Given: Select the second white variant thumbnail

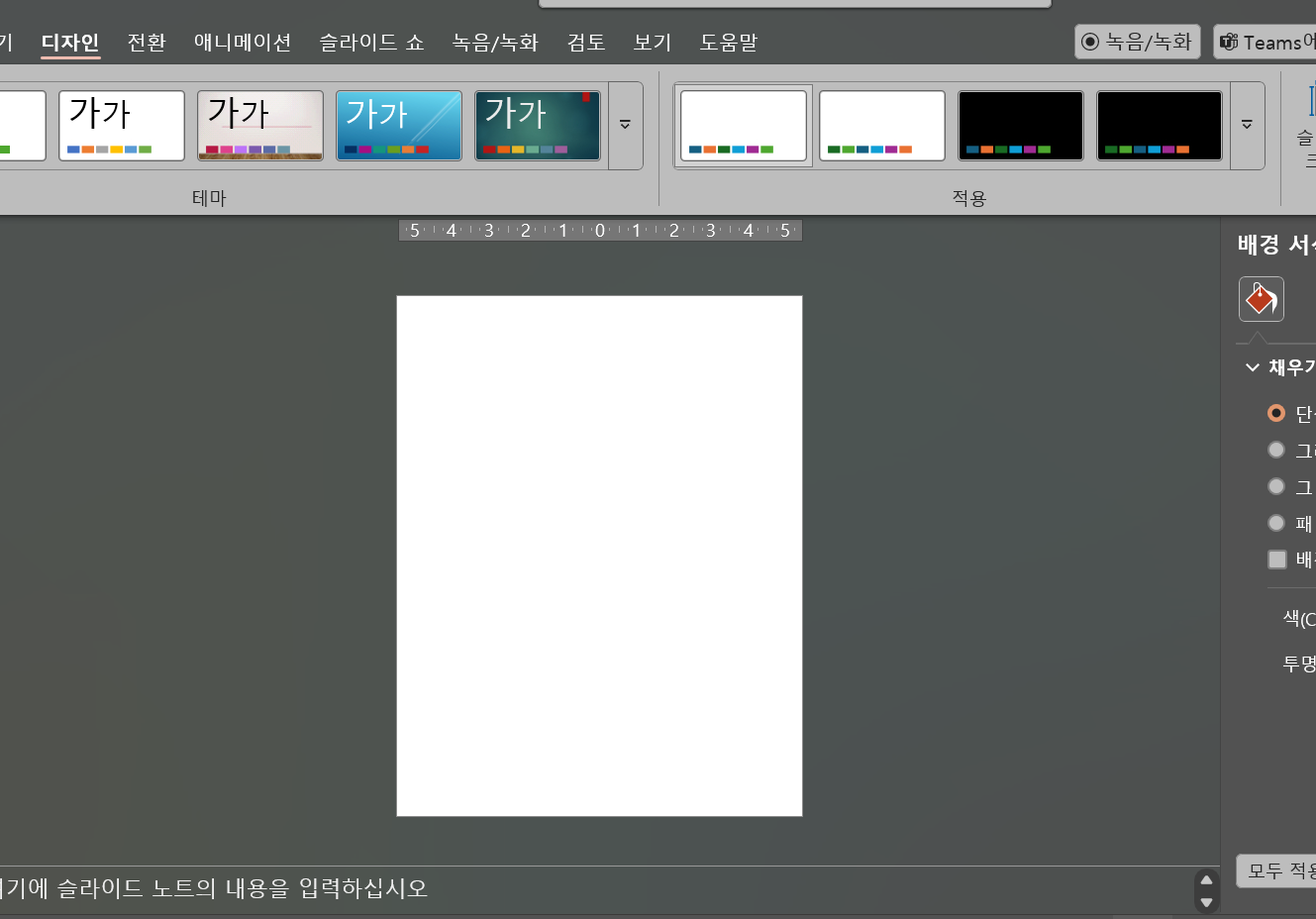Looking at the screenshot, I should [x=882, y=126].
